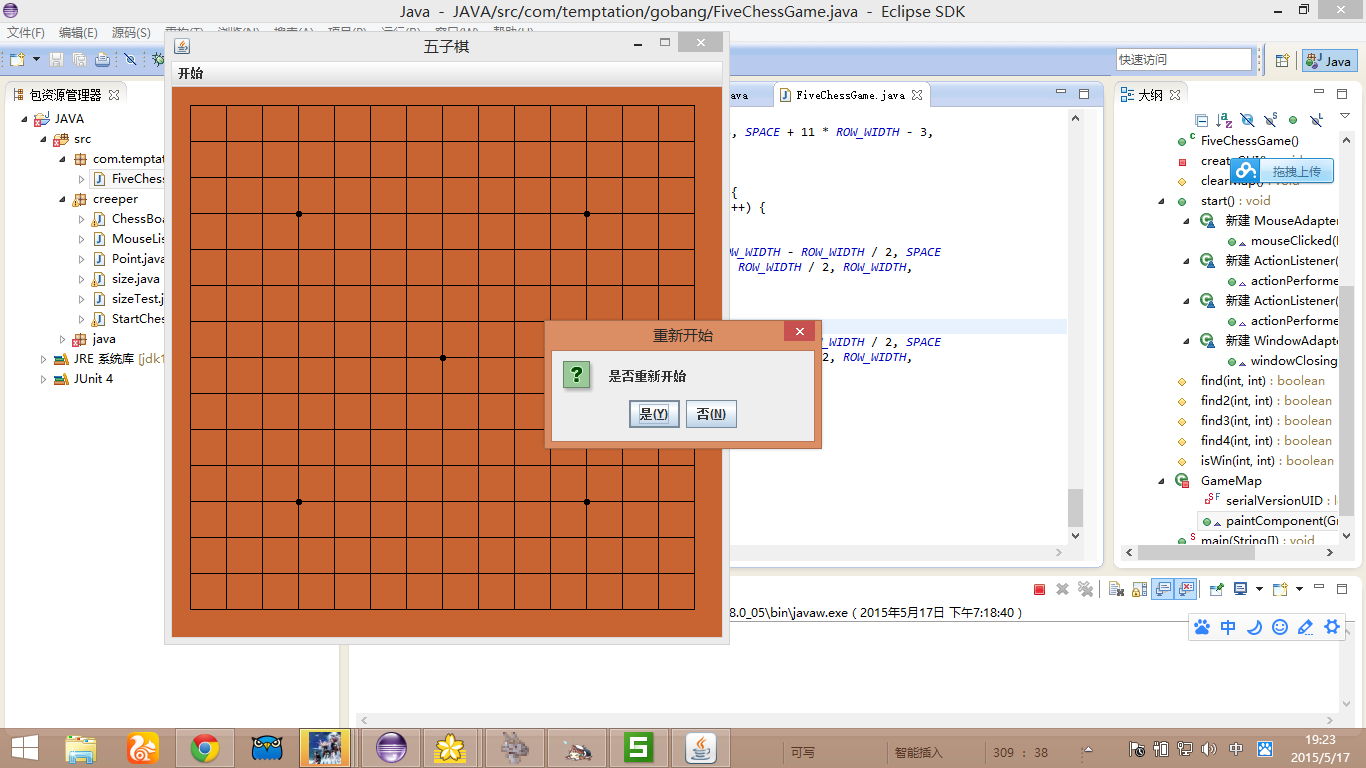This screenshot has height=768, width=1366.
Task: Click the red Terminate button in the console
Action: pos(1040,590)
